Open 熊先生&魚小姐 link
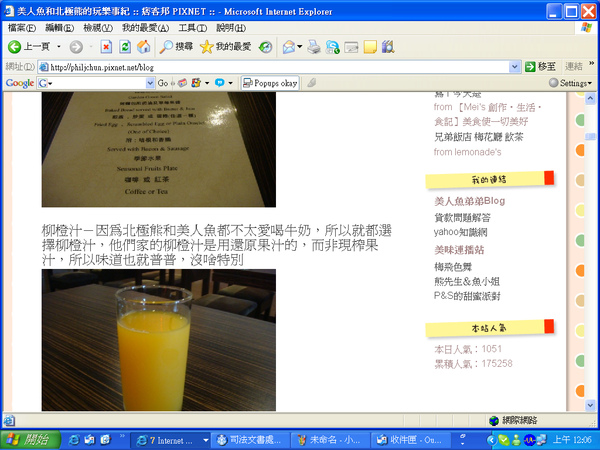600x450 pixels. (x=467, y=282)
